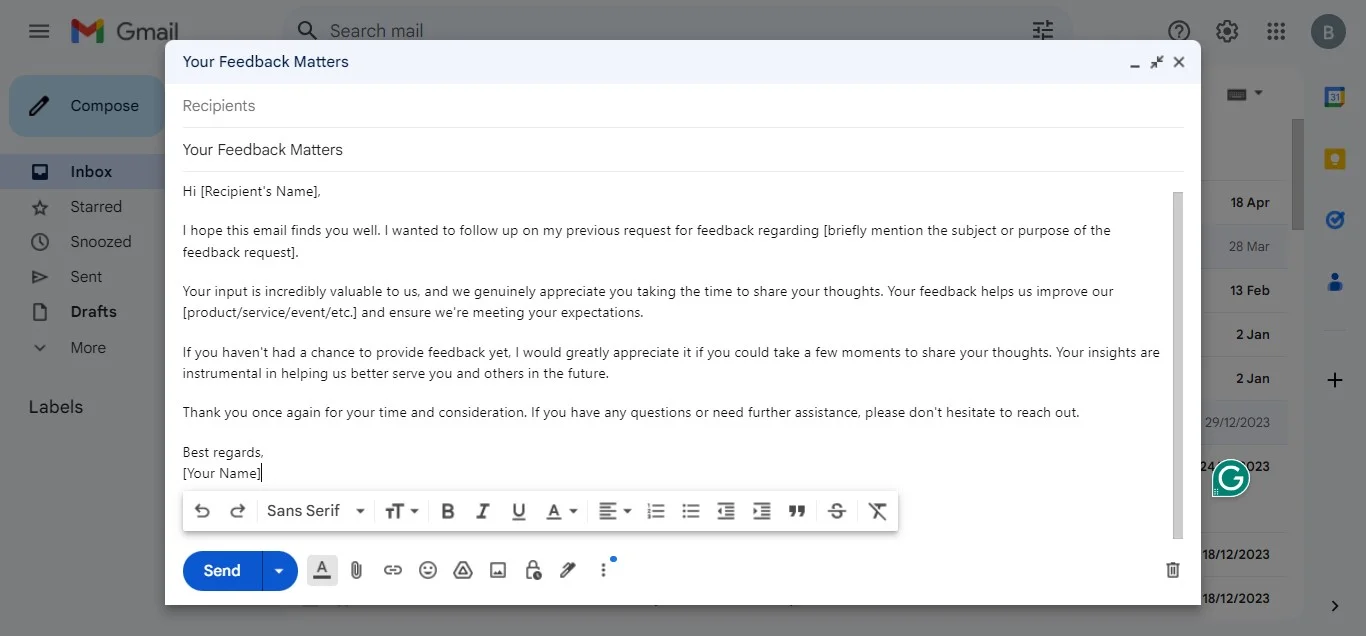The height and width of the screenshot is (636, 1366).
Task: Toggle bold formatting
Action: click(x=447, y=511)
